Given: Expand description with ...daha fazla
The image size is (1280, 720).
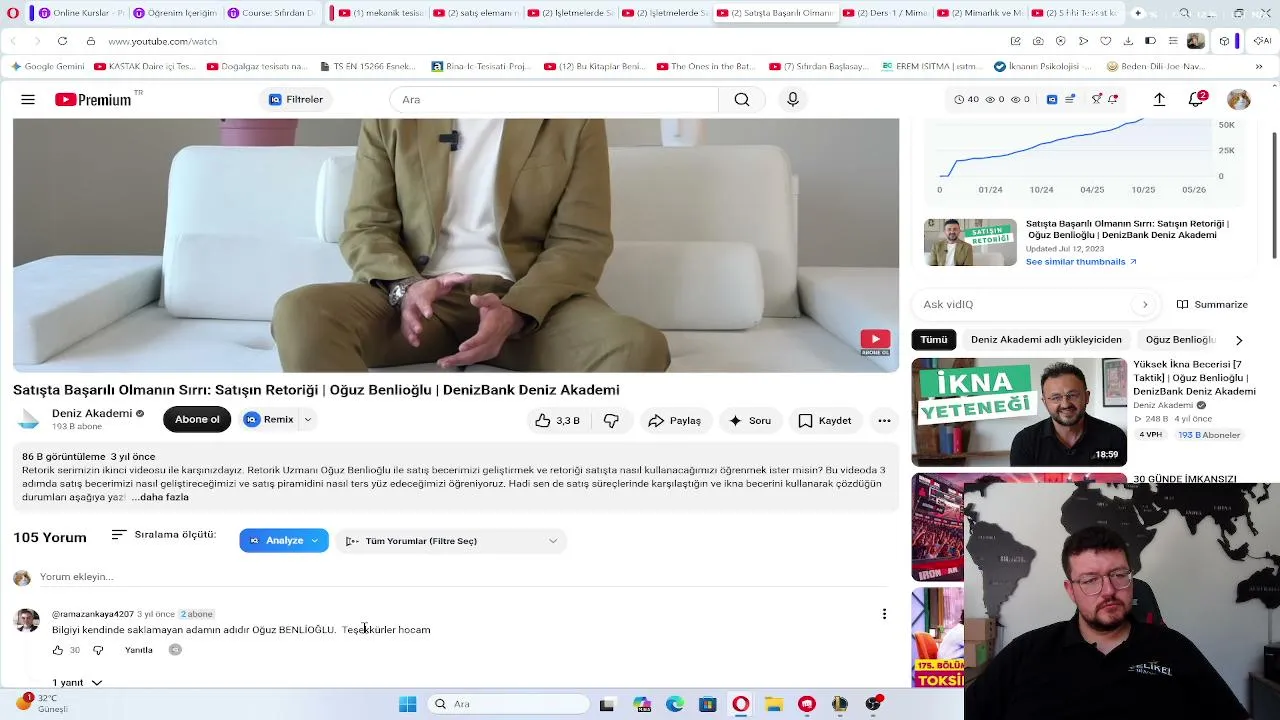Looking at the screenshot, I should tap(160, 497).
